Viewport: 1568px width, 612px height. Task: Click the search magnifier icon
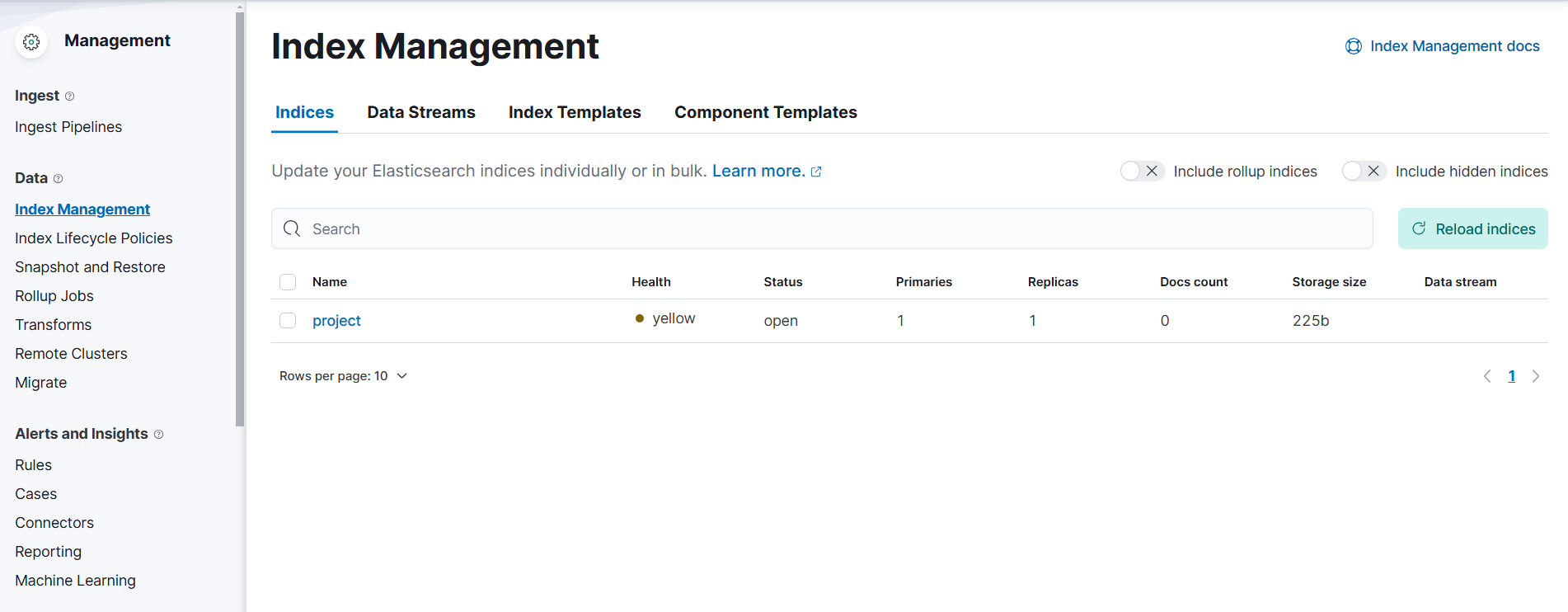click(292, 228)
